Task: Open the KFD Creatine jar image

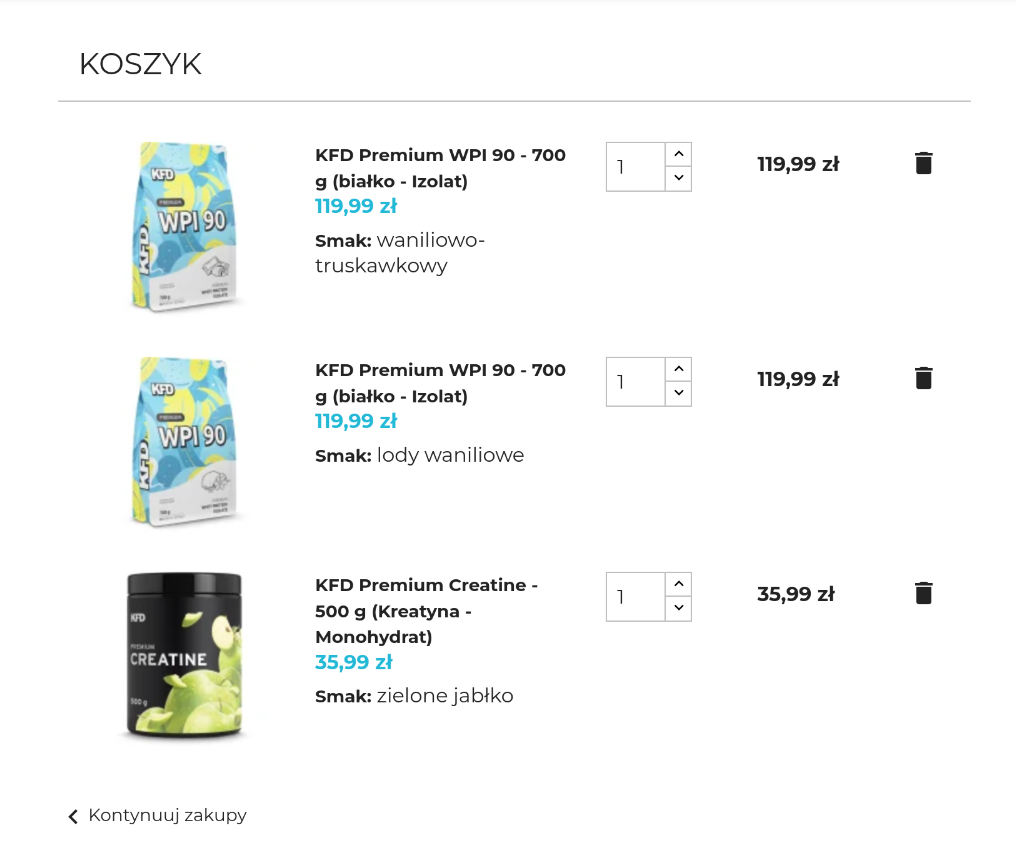Action: click(x=184, y=656)
